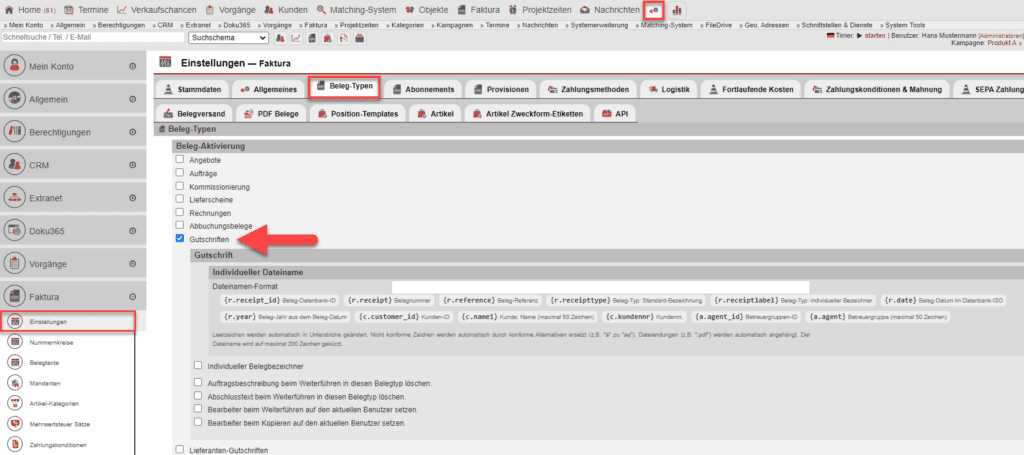Image resolution: width=1024 pixels, height=455 pixels.
Task: Click the Zahlungskonditionen submenu icon
Action: point(14,445)
